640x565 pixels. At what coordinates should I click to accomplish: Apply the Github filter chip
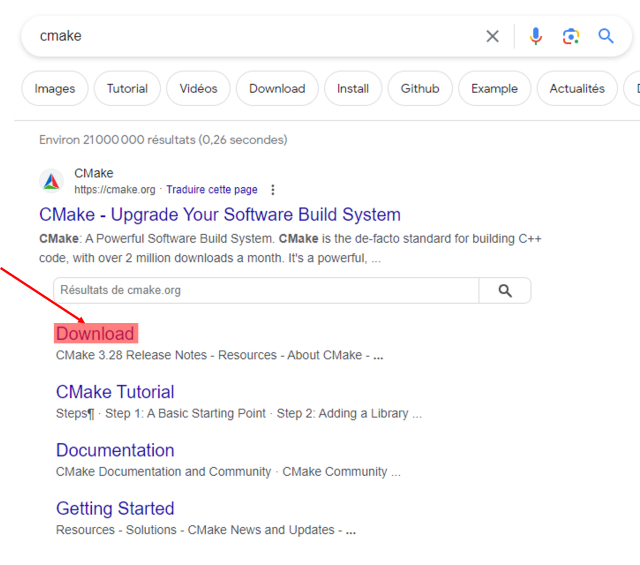420,89
